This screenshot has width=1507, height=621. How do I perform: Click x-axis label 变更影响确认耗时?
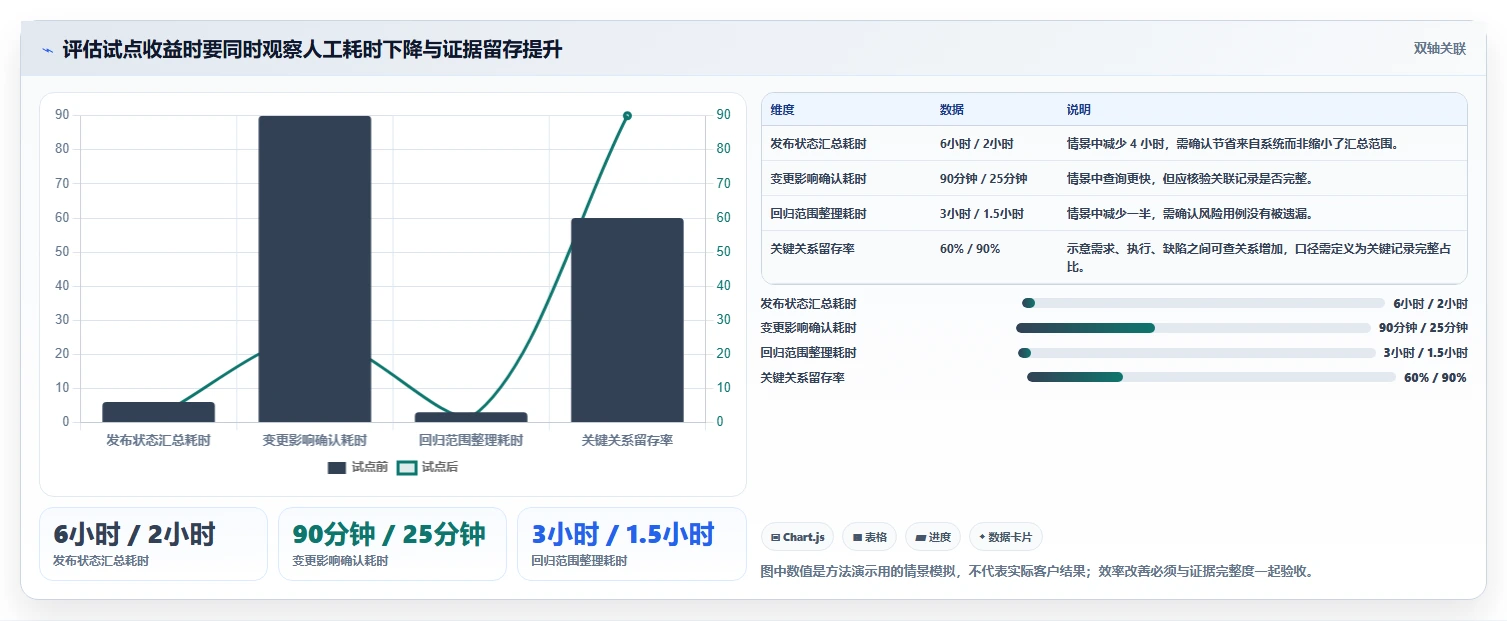(x=314, y=440)
